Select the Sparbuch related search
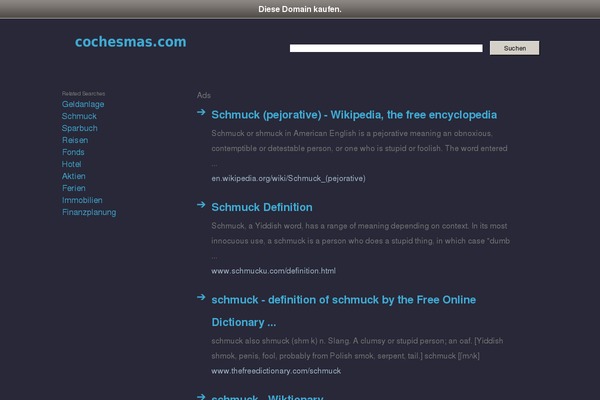This screenshot has height=400, width=600. 80,128
